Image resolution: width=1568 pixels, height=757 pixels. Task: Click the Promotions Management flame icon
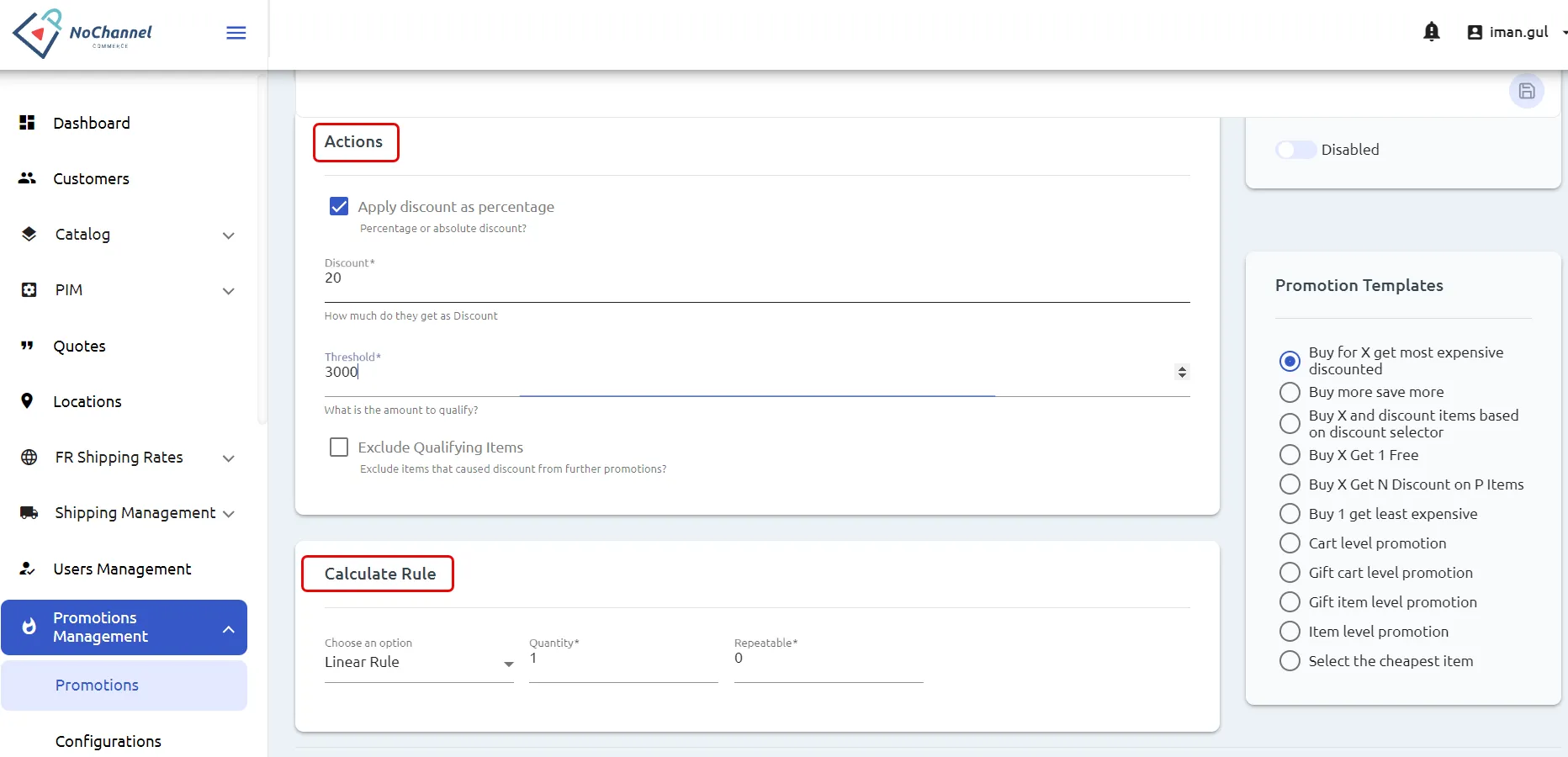click(29, 627)
